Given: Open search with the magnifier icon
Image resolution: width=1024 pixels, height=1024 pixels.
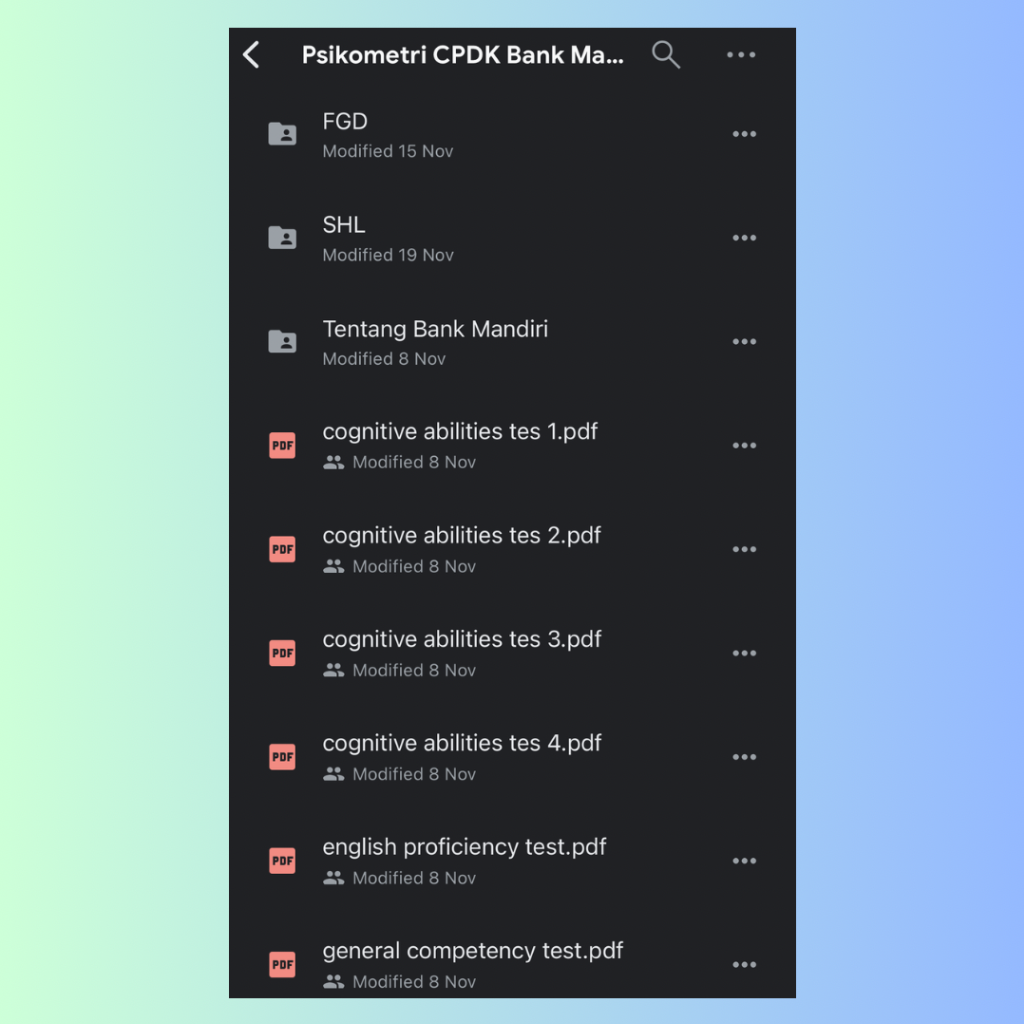Looking at the screenshot, I should coord(665,55).
